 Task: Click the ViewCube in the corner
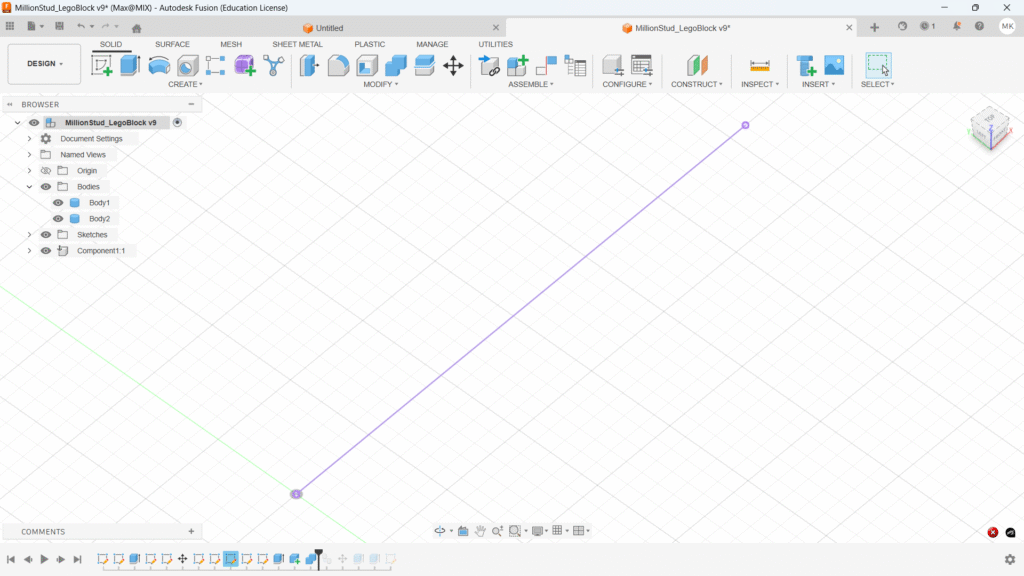coord(989,125)
